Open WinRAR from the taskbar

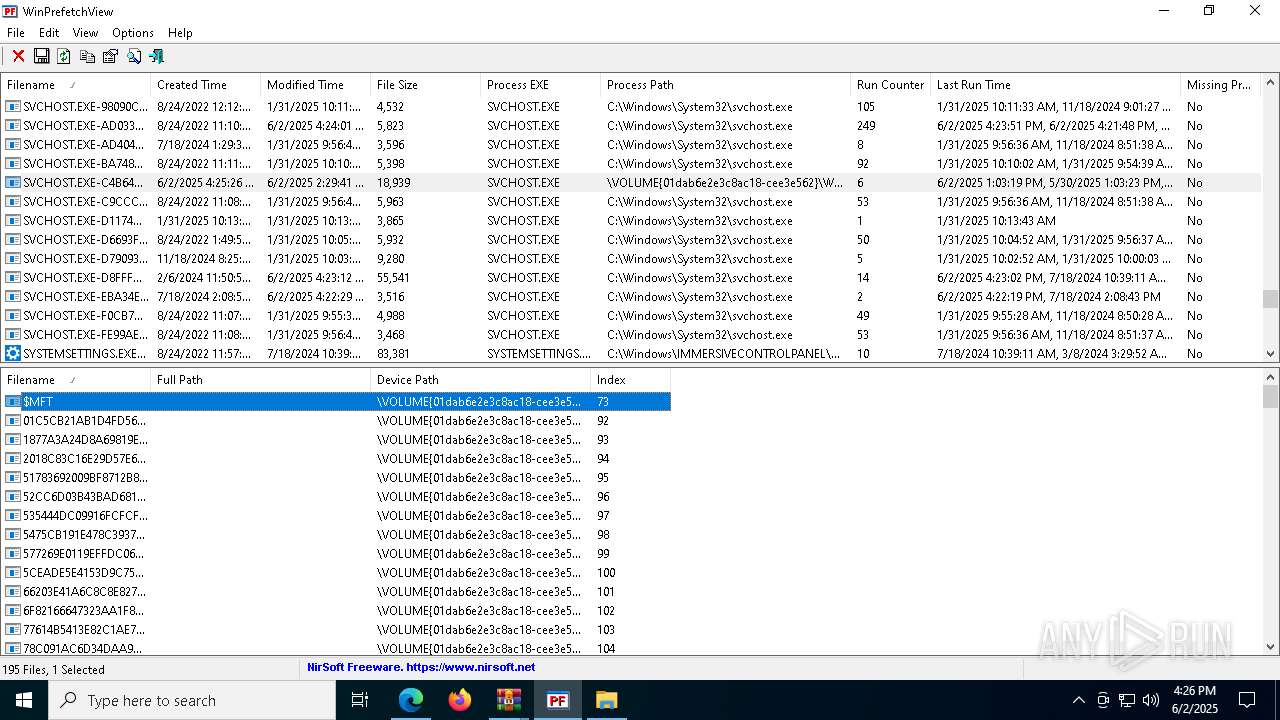(x=509, y=700)
